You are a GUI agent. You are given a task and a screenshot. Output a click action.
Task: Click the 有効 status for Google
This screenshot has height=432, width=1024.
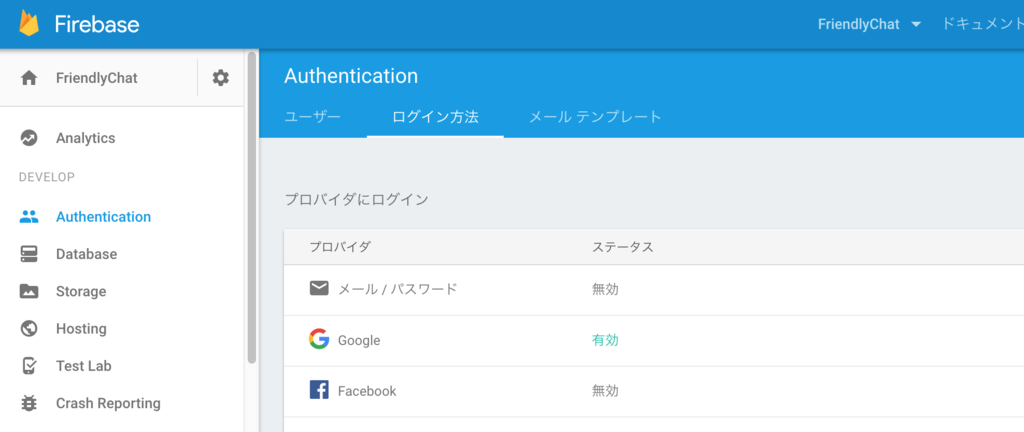[x=605, y=340]
